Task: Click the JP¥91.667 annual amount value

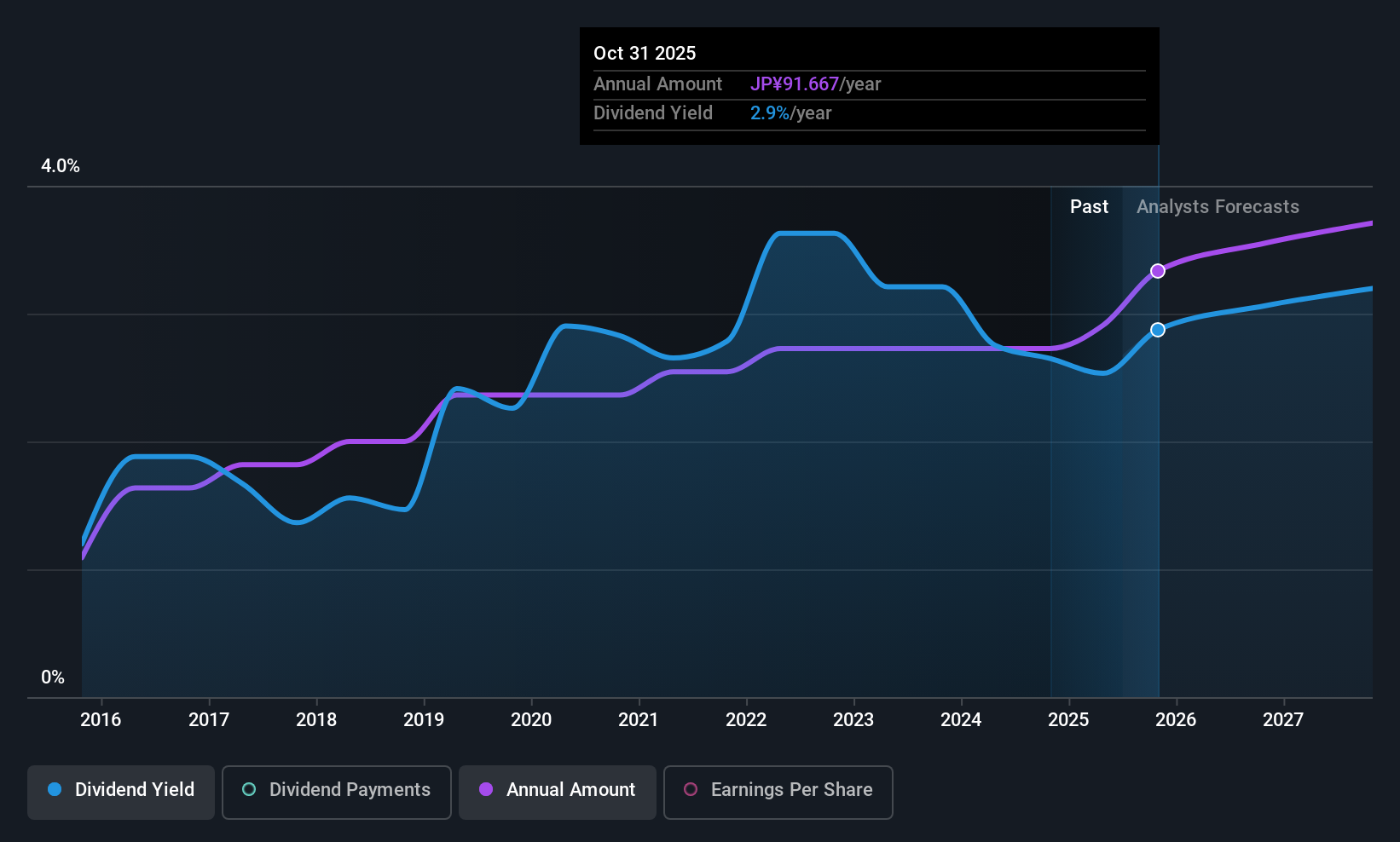Action: click(x=795, y=84)
